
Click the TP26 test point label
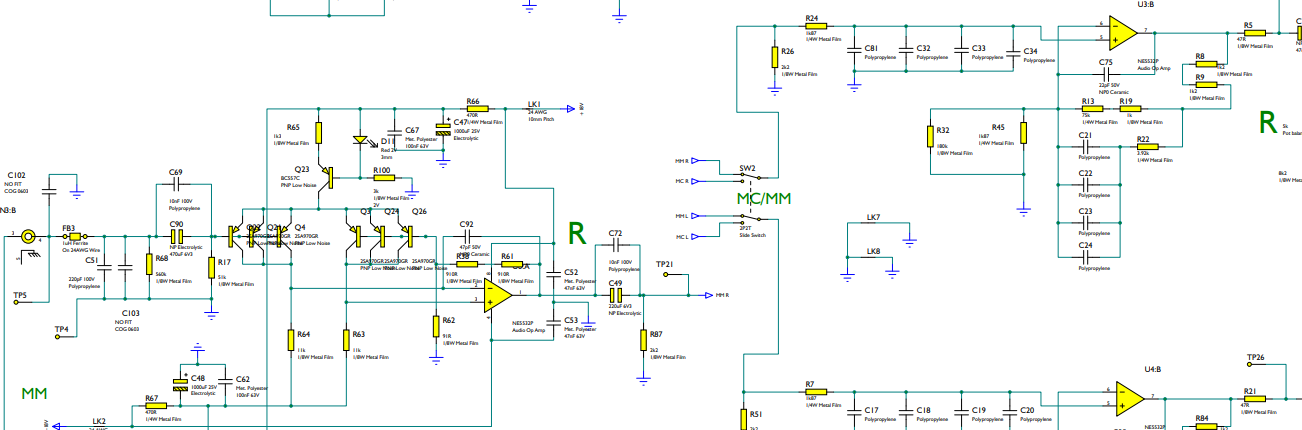[1256, 357]
